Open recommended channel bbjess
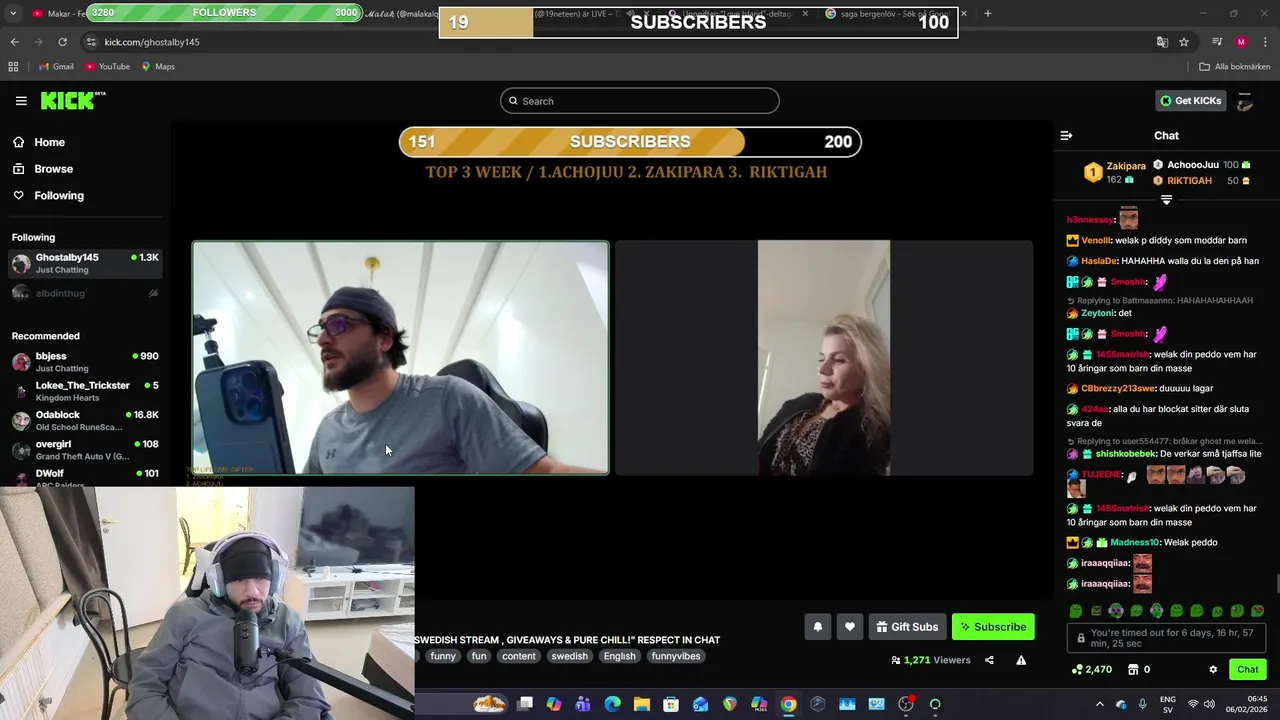This screenshot has width=1280, height=720. (85, 362)
